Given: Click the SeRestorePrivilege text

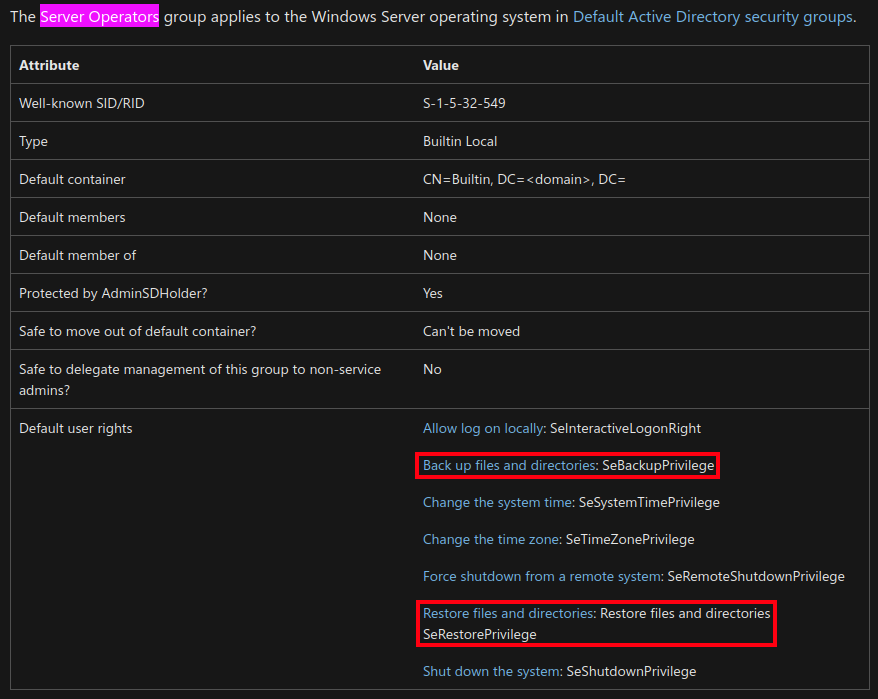Looking at the screenshot, I should coord(480,635).
